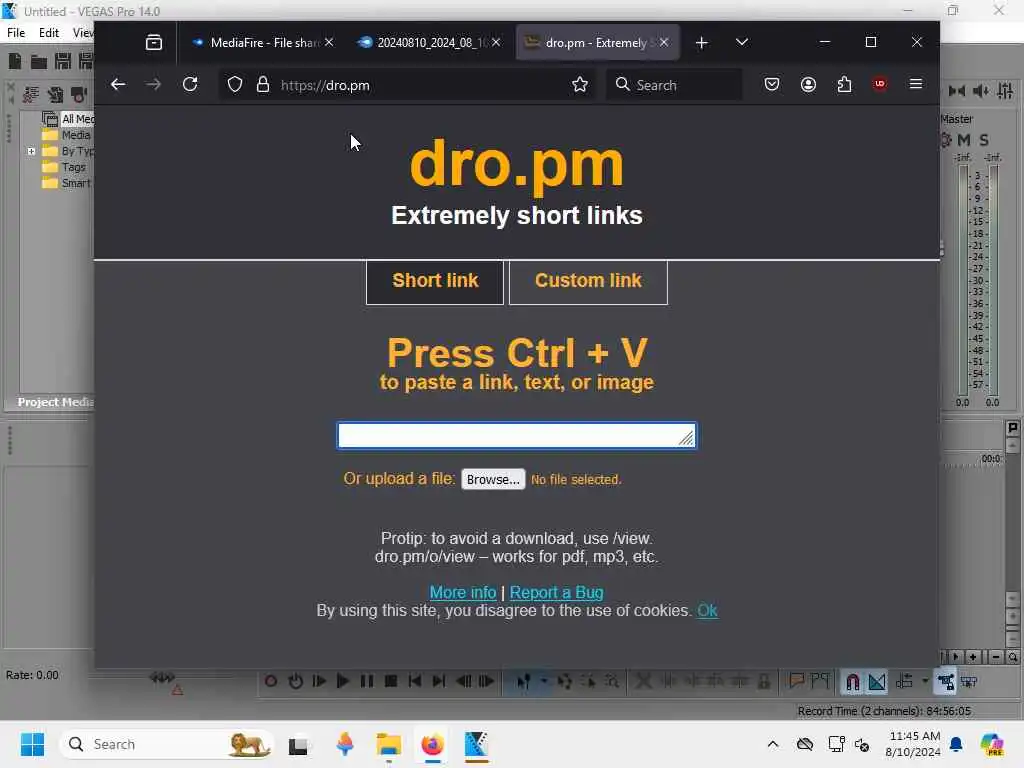Open the Firefox tracking protection shield
Screen dimensions: 1024x768
click(x=235, y=85)
